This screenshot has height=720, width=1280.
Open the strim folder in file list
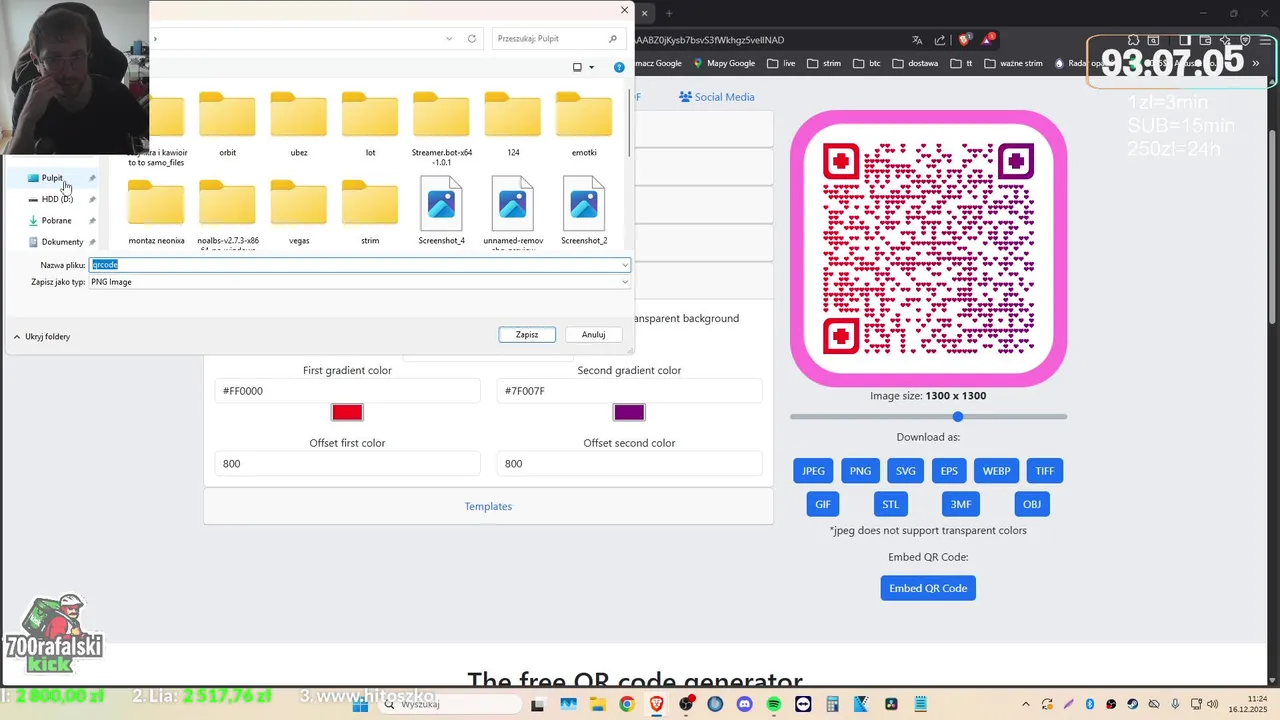pyautogui.click(x=370, y=212)
